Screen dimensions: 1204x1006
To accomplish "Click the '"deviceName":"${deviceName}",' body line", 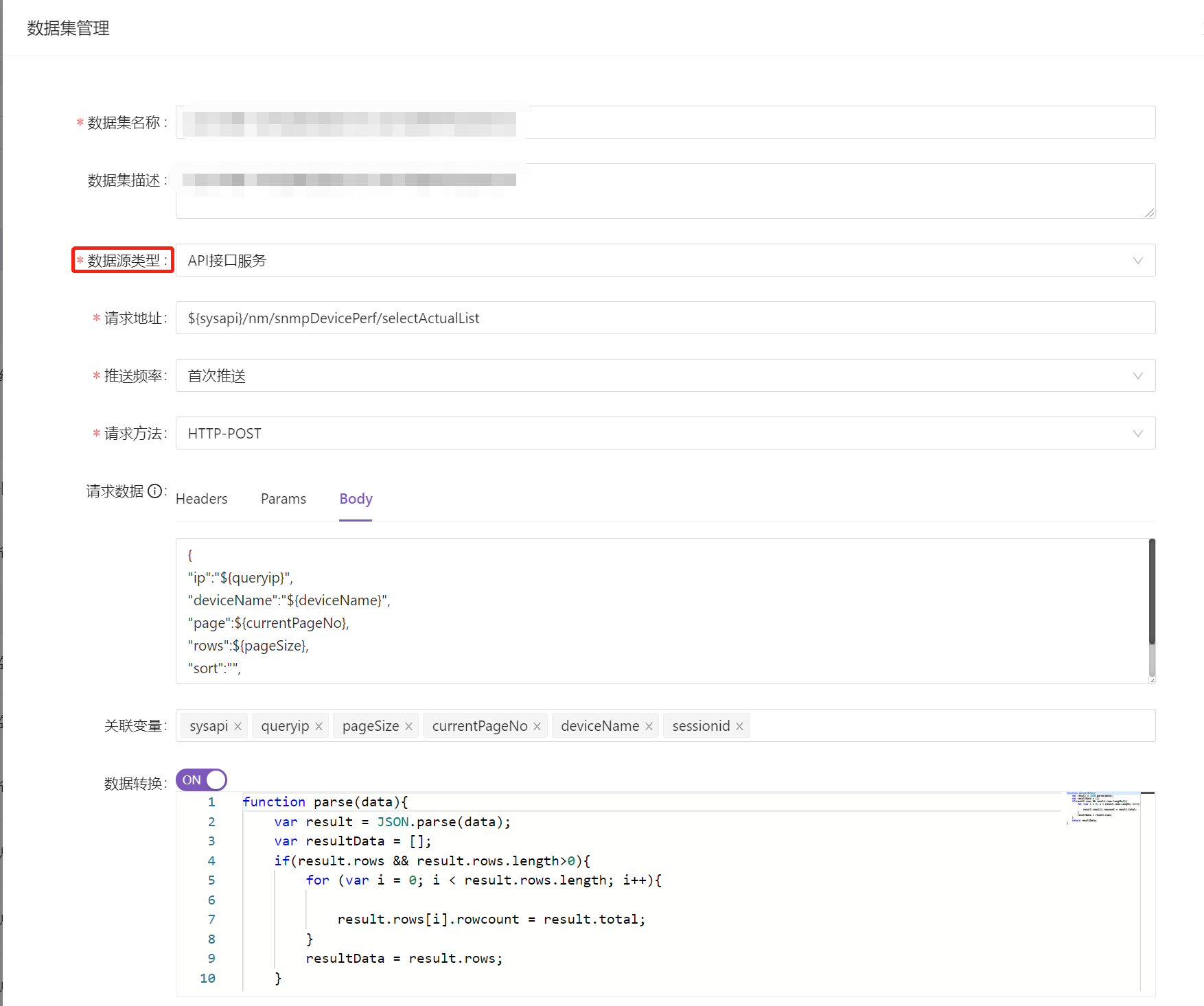I will (x=289, y=600).
